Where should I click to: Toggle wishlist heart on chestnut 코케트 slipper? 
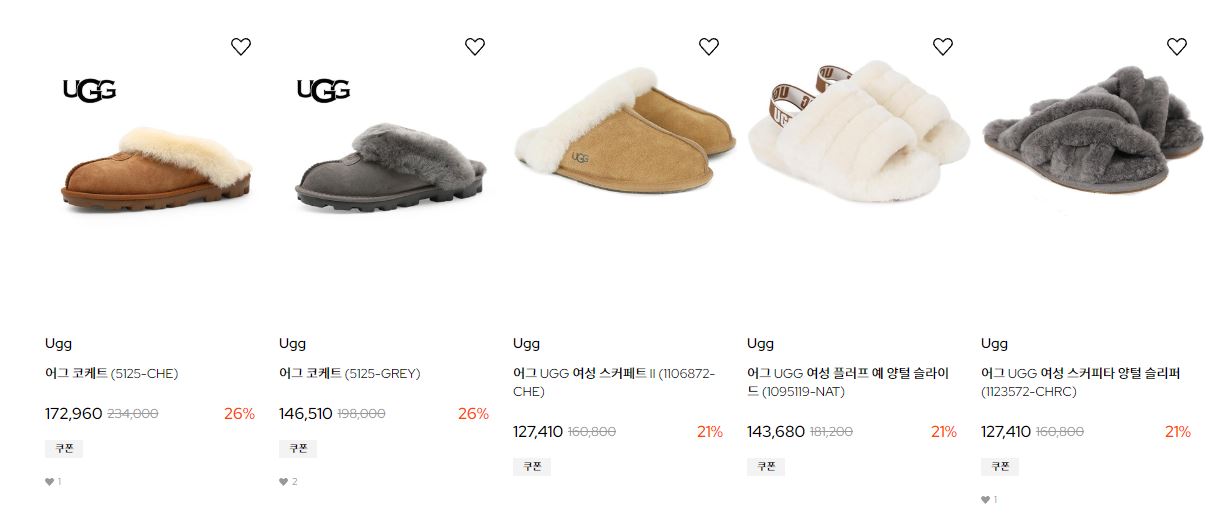pos(241,46)
